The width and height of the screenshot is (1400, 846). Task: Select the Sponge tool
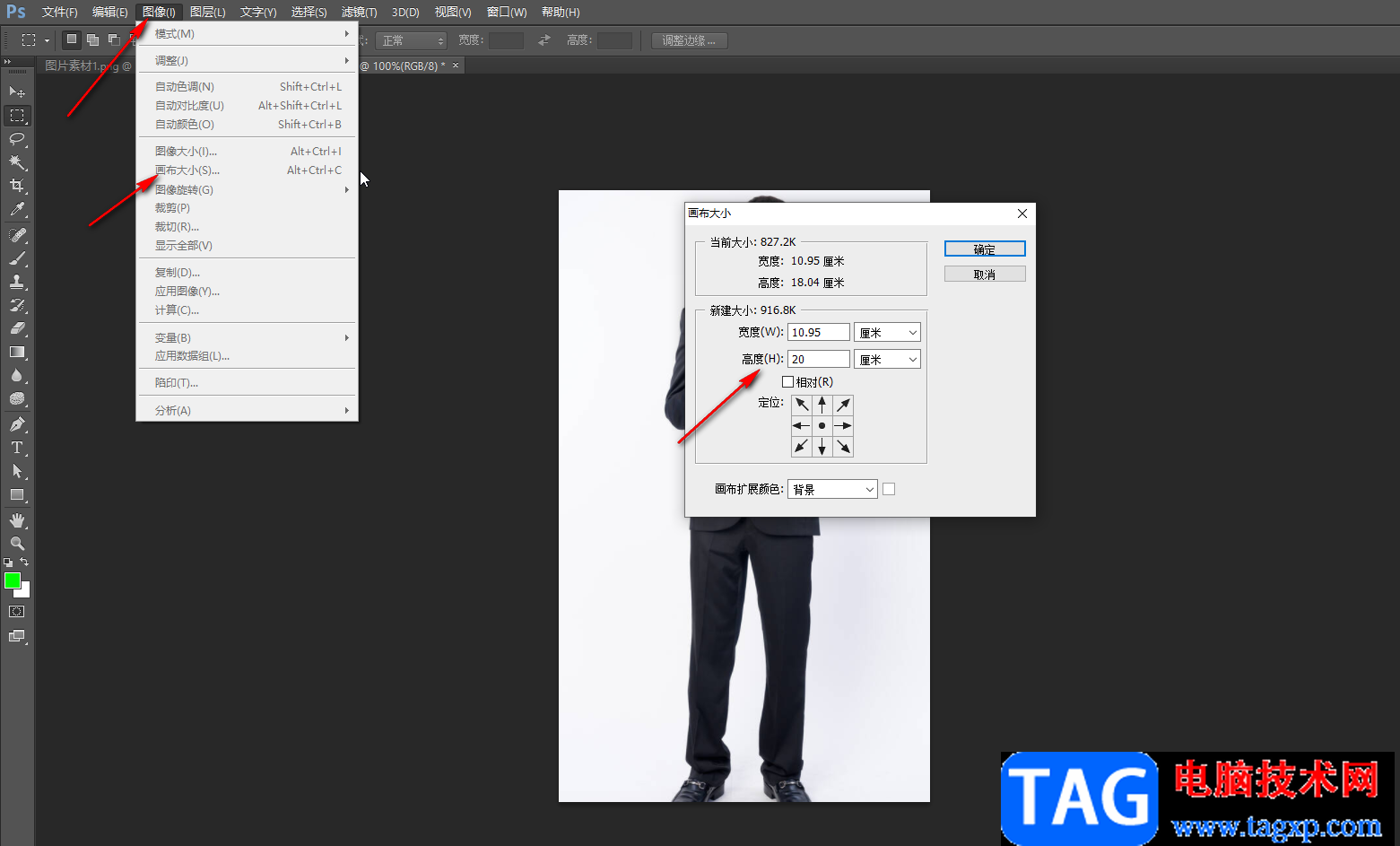(17, 398)
